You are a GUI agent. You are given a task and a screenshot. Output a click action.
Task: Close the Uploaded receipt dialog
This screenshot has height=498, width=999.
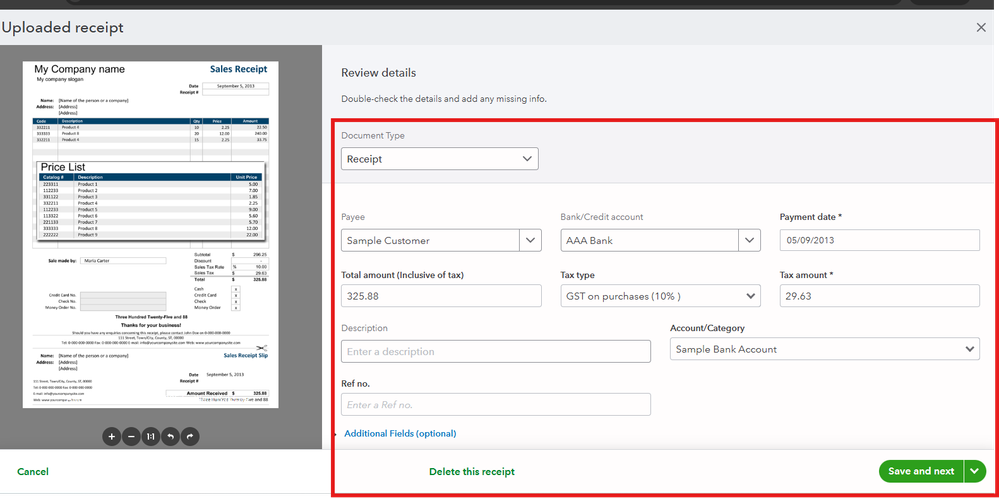coord(981,28)
